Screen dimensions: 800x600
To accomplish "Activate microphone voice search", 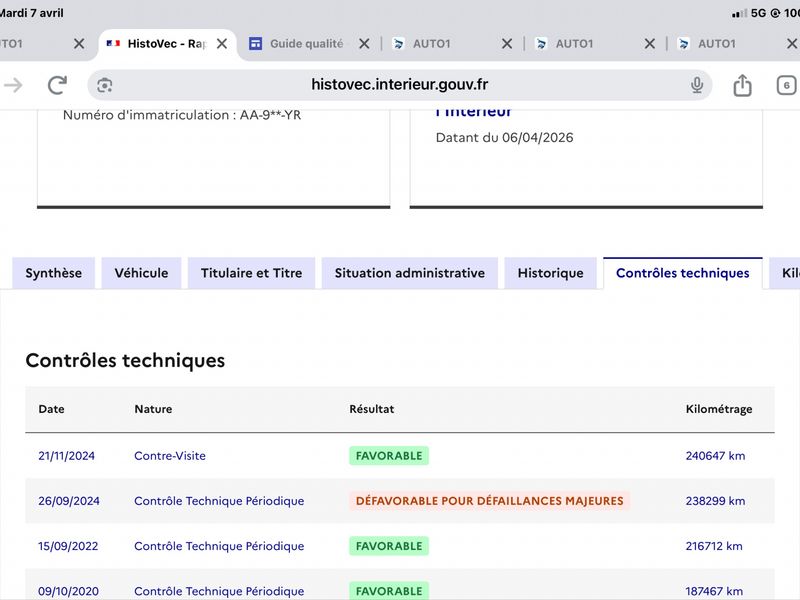I will (x=697, y=85).
